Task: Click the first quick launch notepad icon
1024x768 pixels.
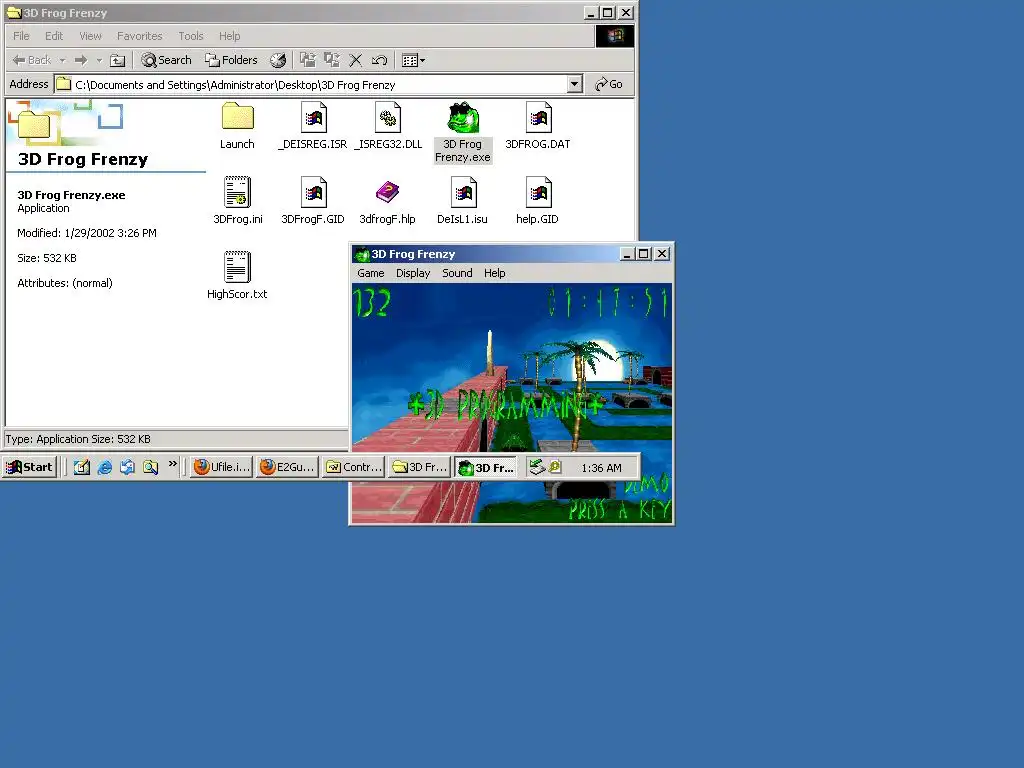Action: tap(82, 467)
